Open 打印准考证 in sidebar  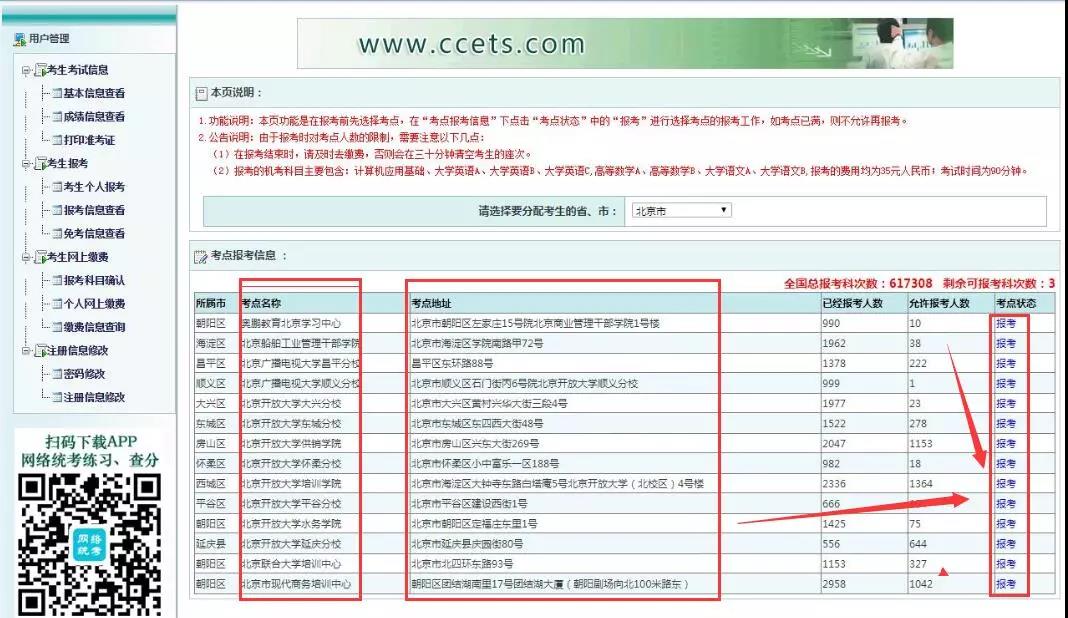point(89,140)
